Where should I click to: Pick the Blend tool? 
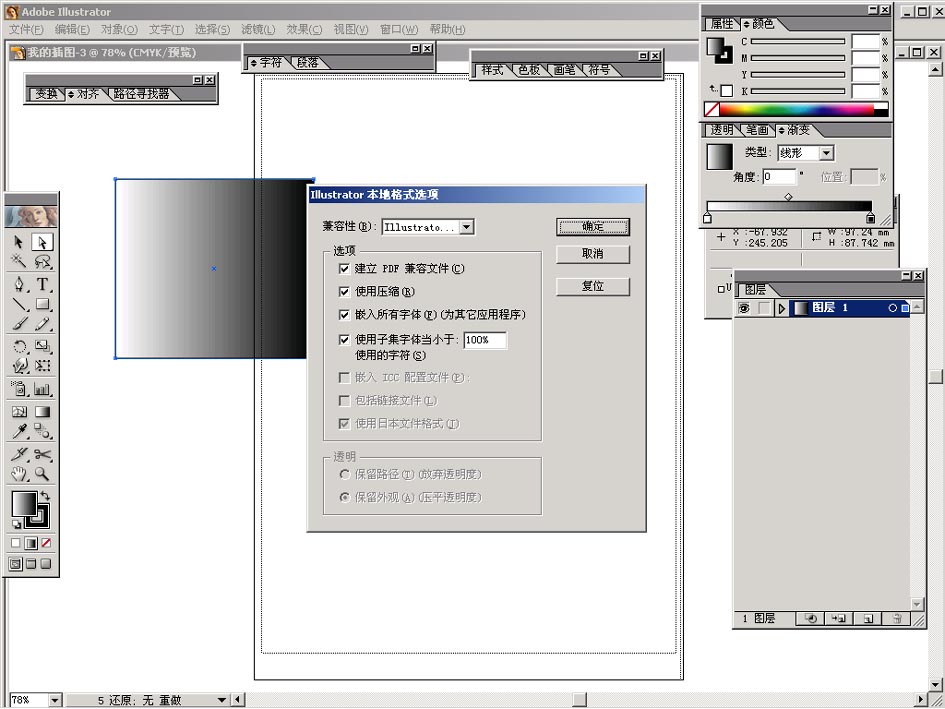click(x=42, y=431)
